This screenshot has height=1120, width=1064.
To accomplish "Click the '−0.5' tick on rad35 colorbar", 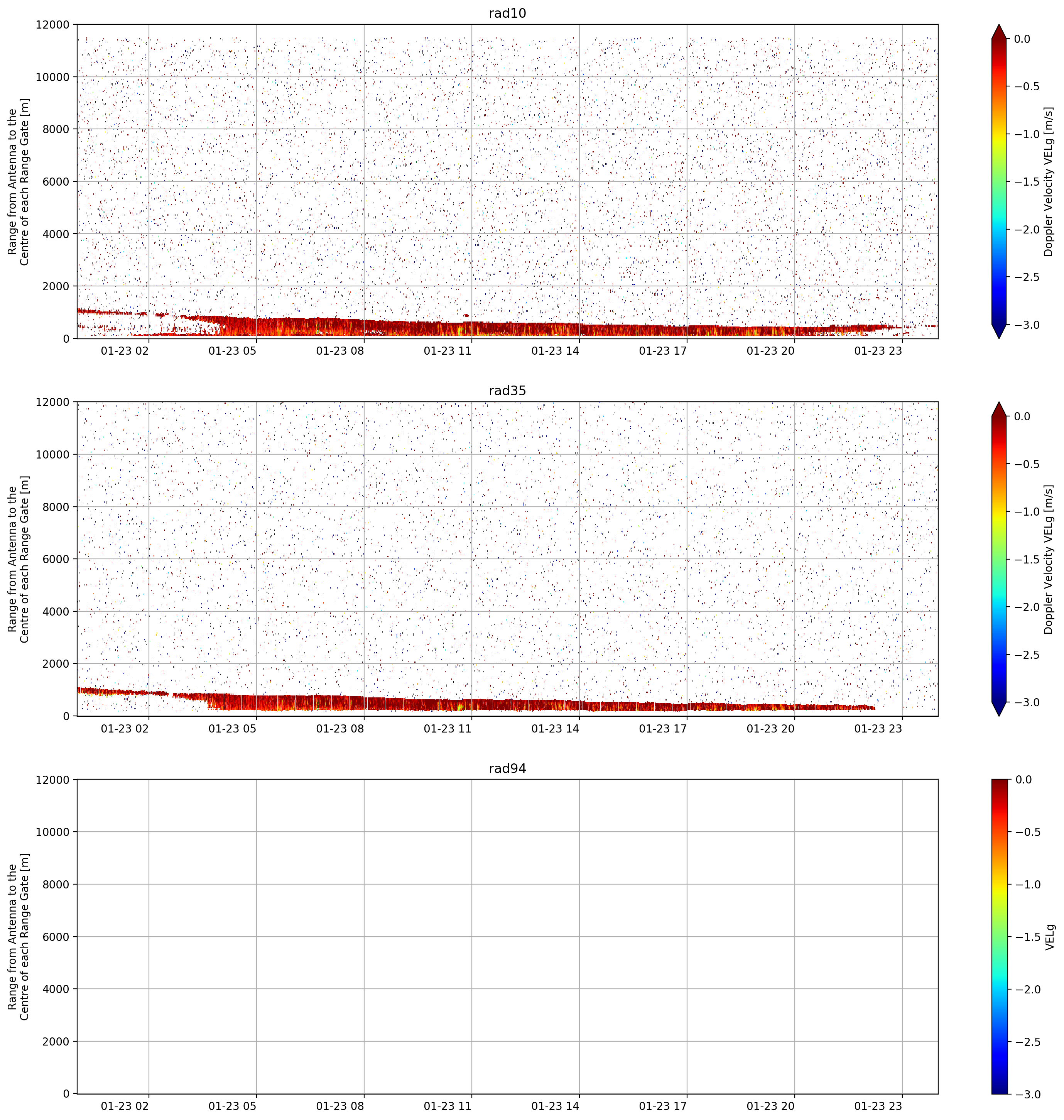I will pyautogui.click(x=1027, y=464).
